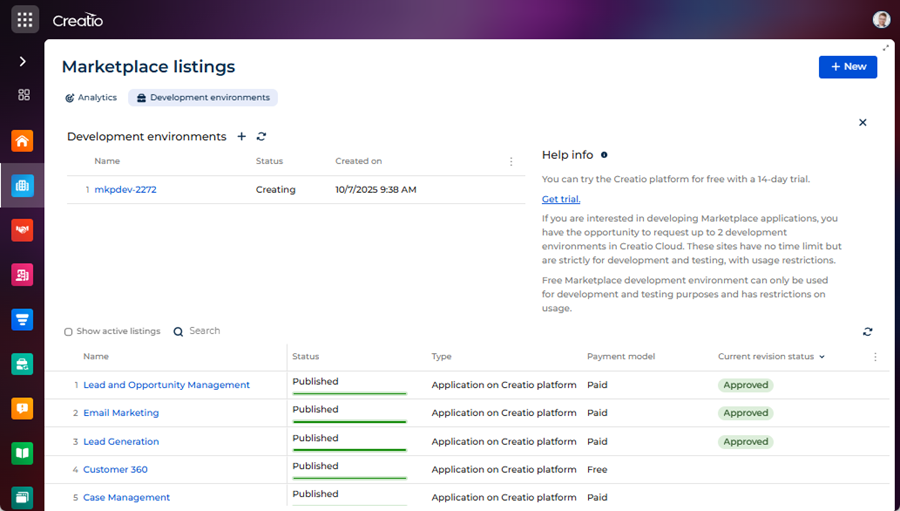Open Current revision status sort dropdown
This screenshot has width=900, height=511.
tap(822, 357)
